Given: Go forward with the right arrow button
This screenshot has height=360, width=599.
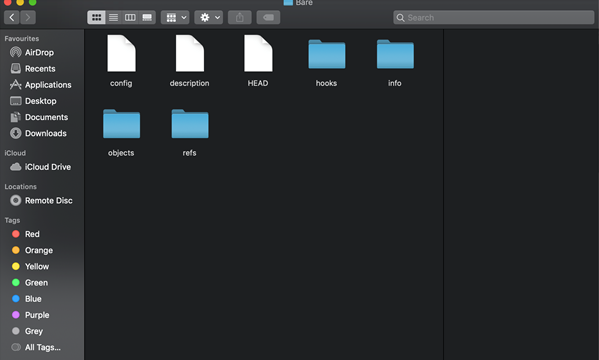Looking at the screenshot, I should click(x=28, y=18).
